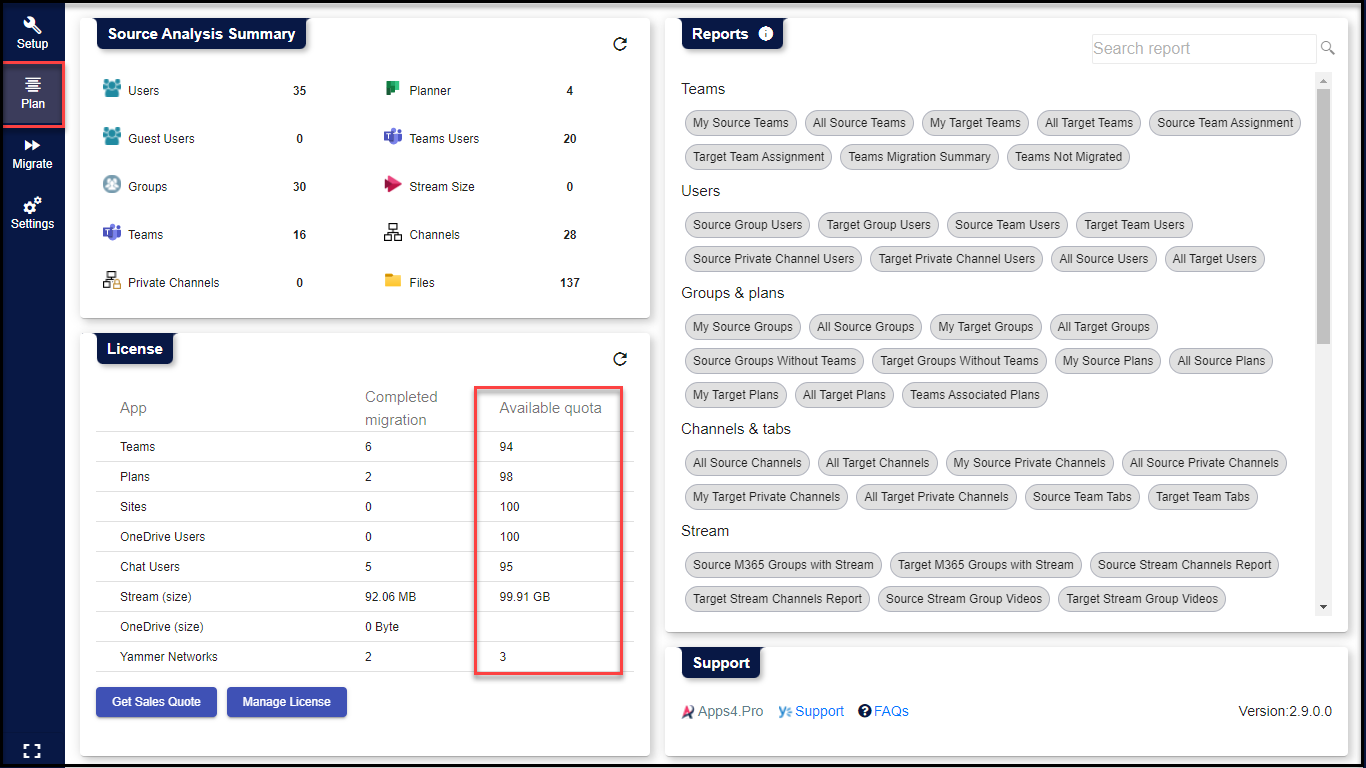Click the Teams icon in summary

point(112,233)
